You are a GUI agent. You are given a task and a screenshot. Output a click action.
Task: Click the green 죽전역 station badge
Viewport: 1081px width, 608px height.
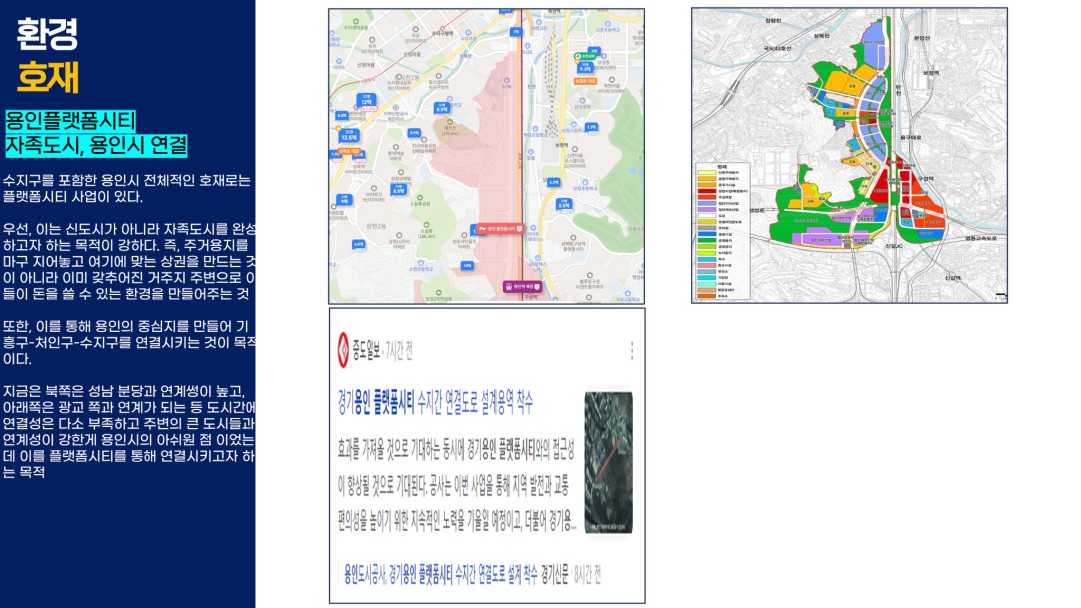pos(585,57)
